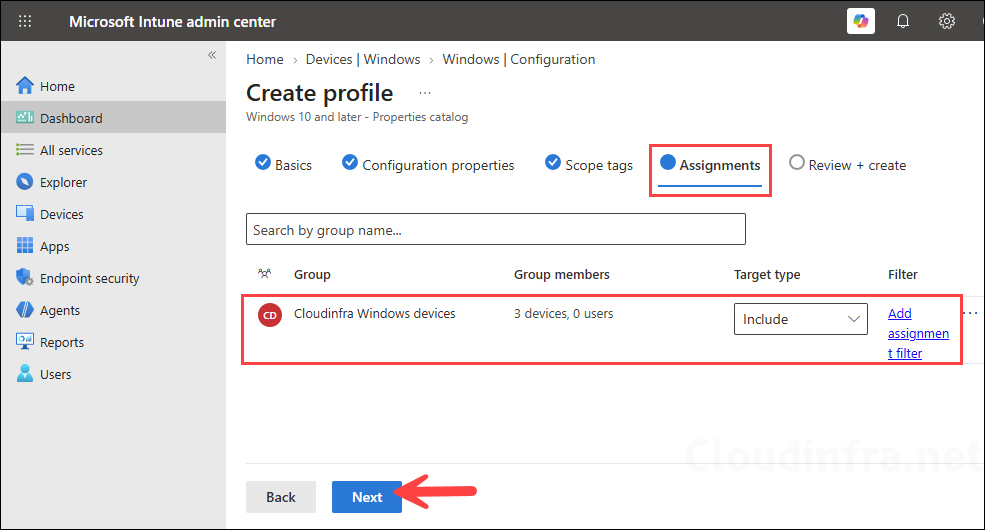Click the Dashboard chart icon
The width and height of the screenshot is (985, 530).
(x=24, y=117)
